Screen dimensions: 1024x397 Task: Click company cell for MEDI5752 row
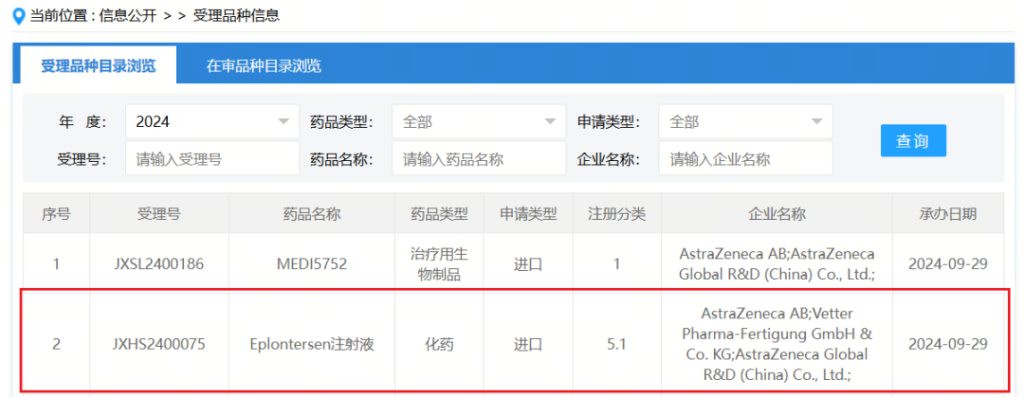[776, 264]
